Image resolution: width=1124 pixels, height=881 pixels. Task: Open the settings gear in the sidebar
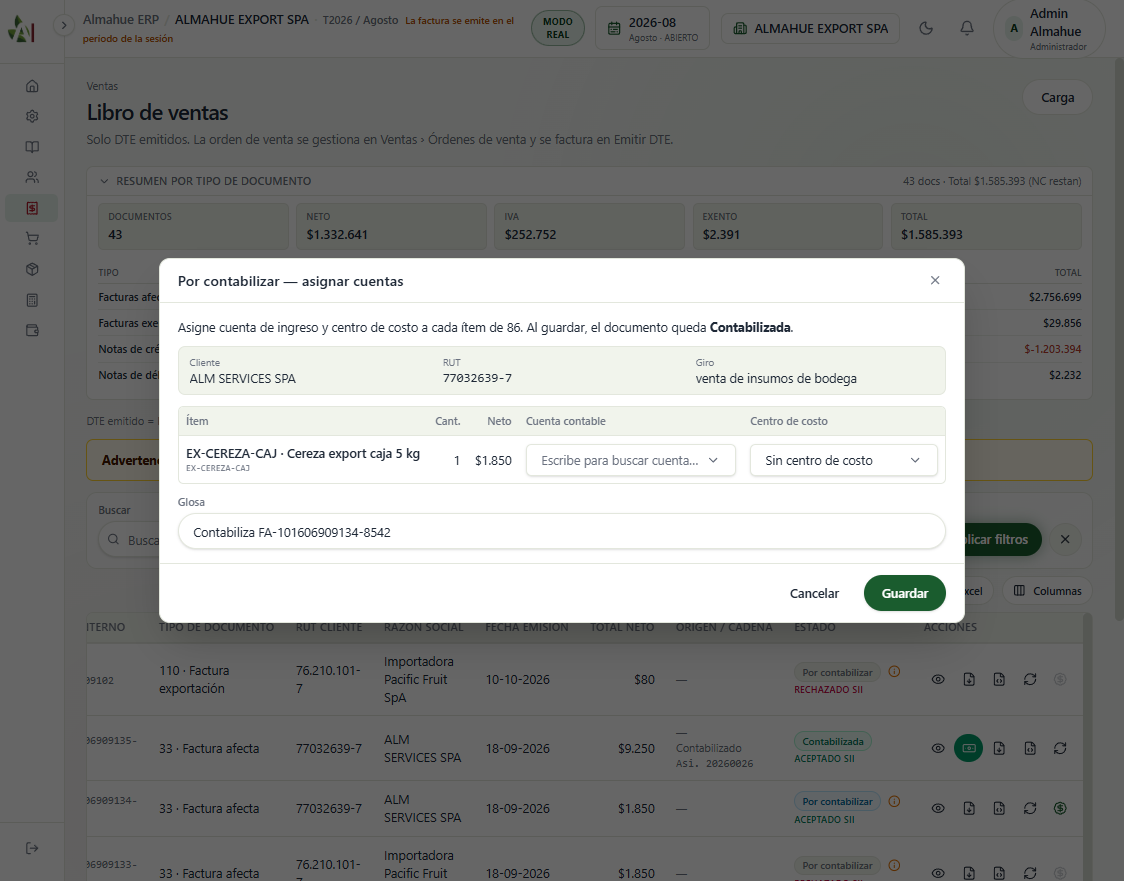click(32, 116)
